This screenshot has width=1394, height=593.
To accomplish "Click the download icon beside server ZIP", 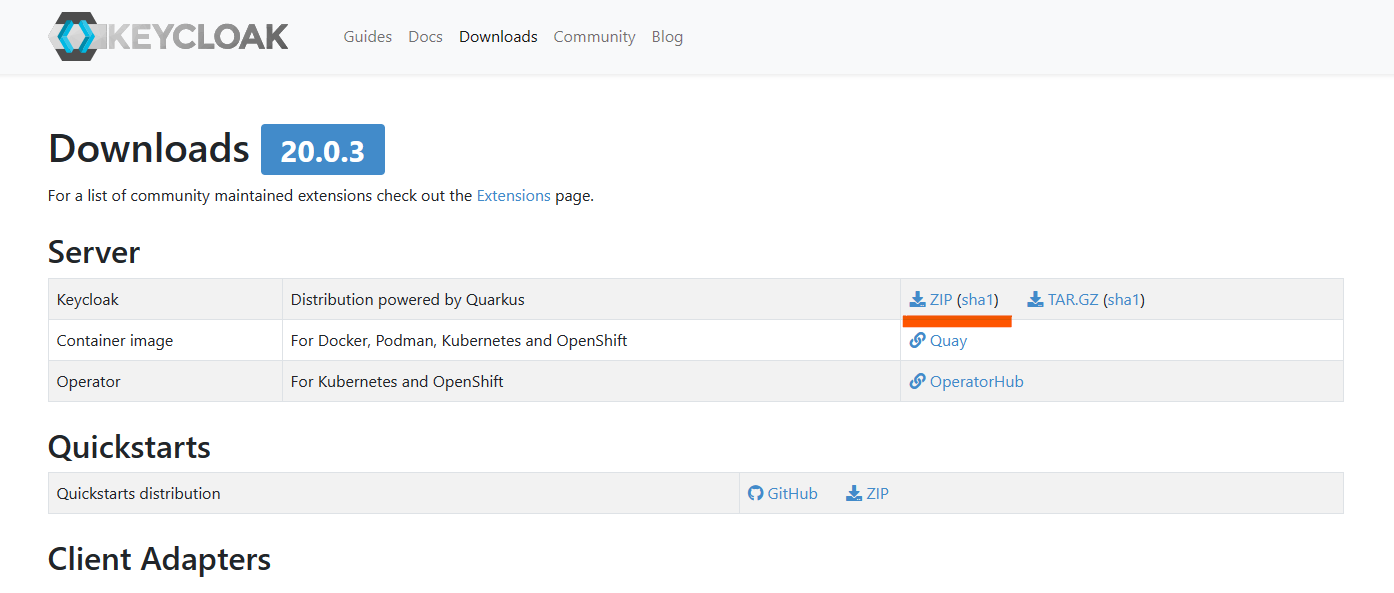I will 917,299.
